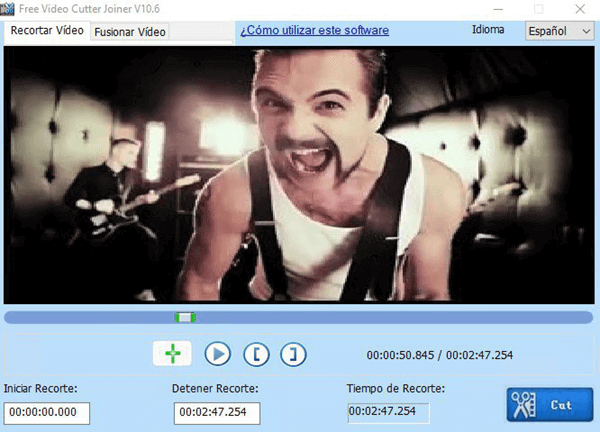This screenshot has height=432, width=600.
Task: Click the Tiempo de Recorte duration field
Action: pos(388,412)
